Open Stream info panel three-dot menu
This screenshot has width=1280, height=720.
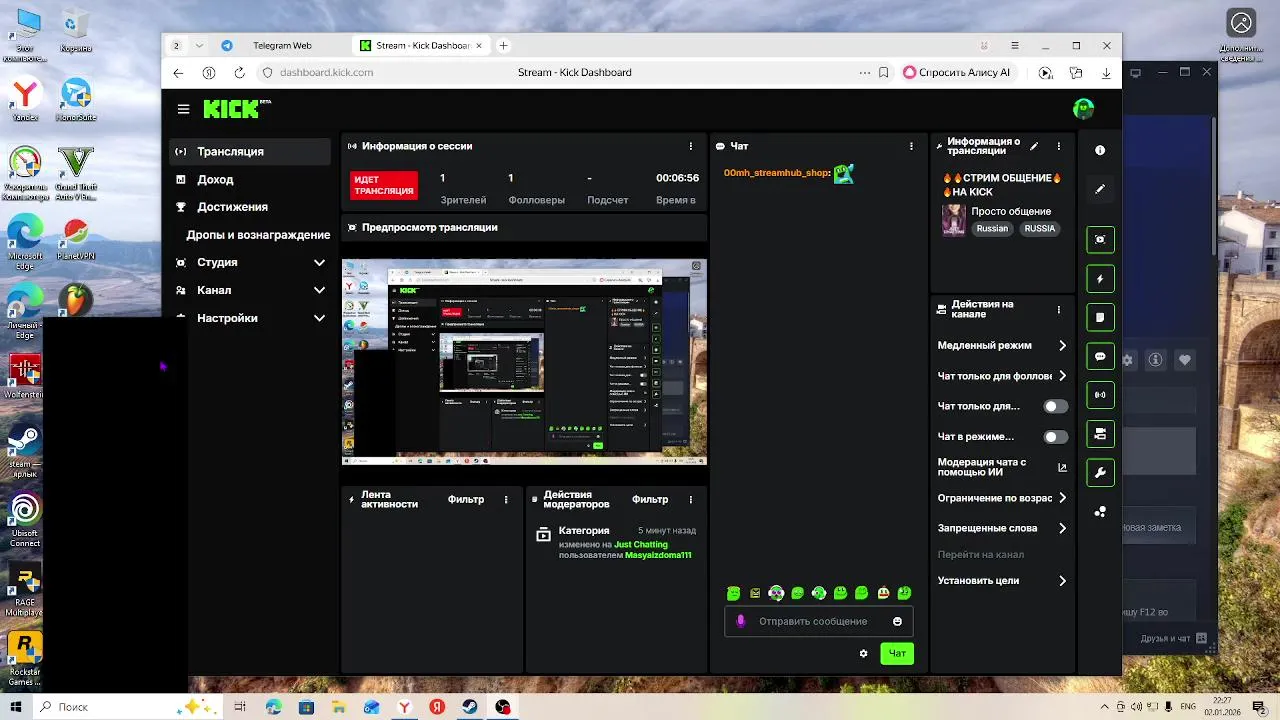click(x=1059, y=146)
